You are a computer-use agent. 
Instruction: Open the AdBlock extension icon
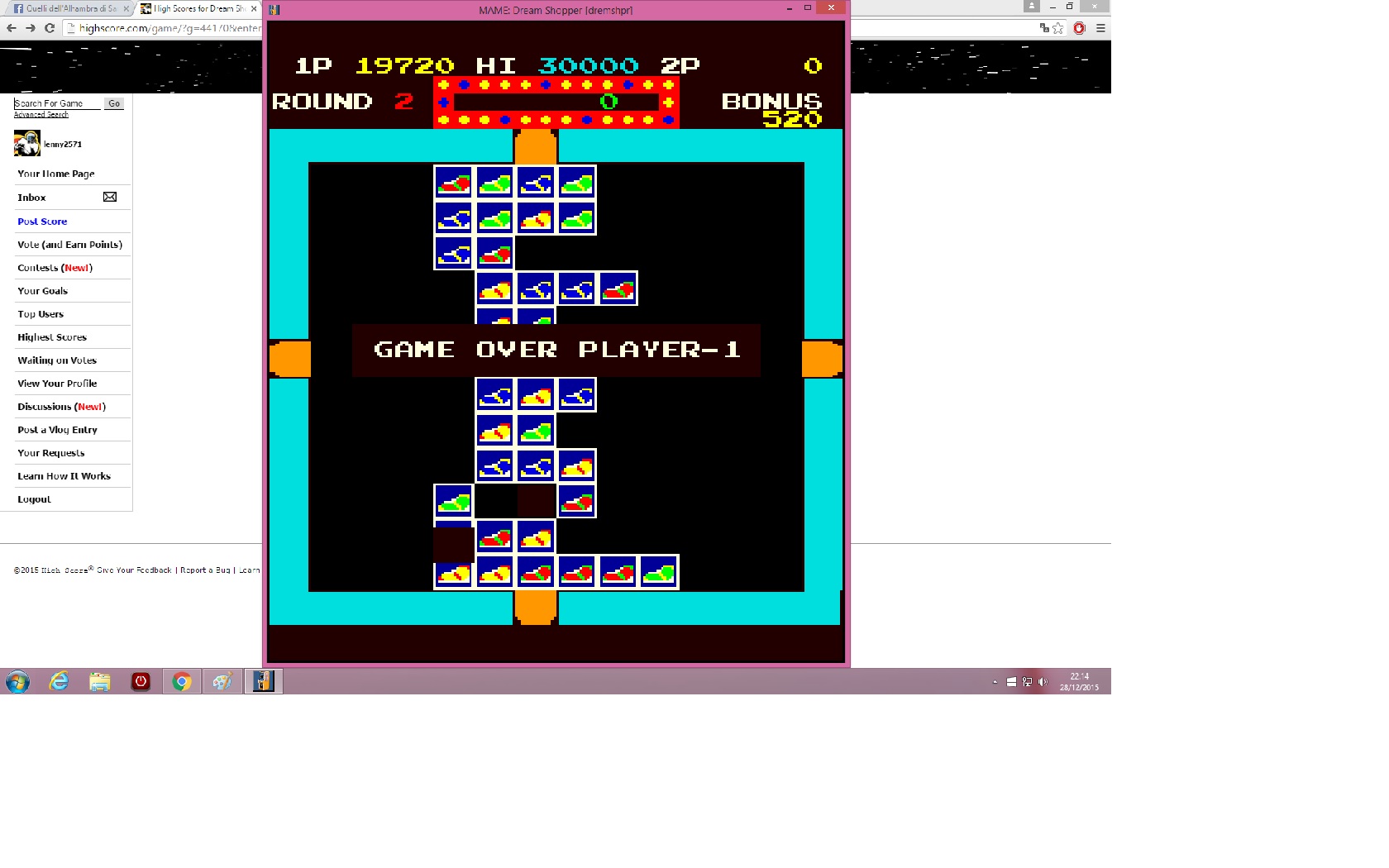[x=1079, y=28]
